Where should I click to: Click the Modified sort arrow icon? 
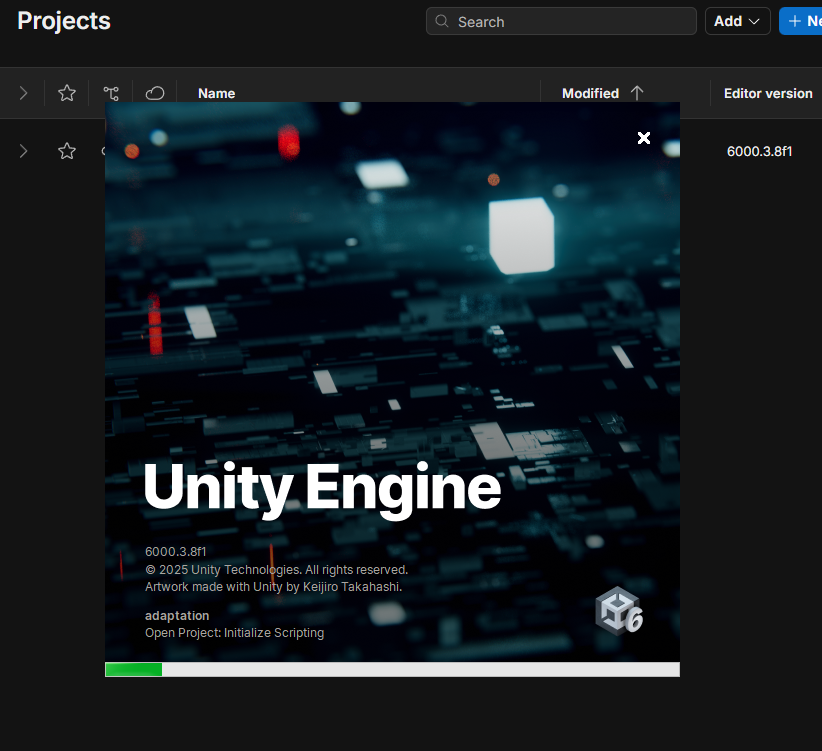(637, 93)
